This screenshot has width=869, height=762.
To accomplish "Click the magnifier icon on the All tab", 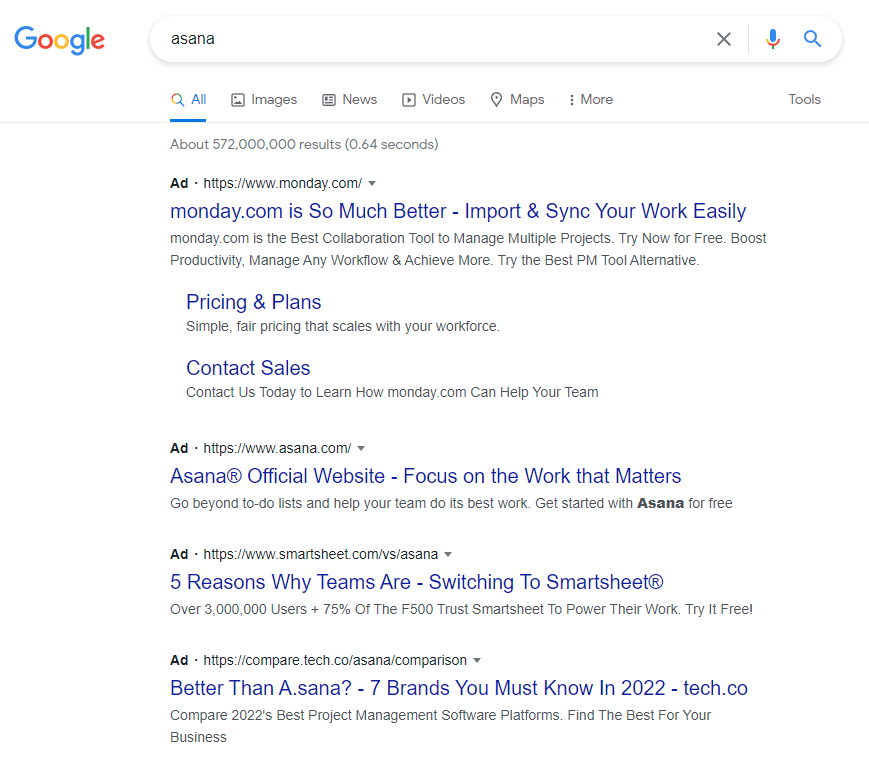I will (x=177, y=100).
